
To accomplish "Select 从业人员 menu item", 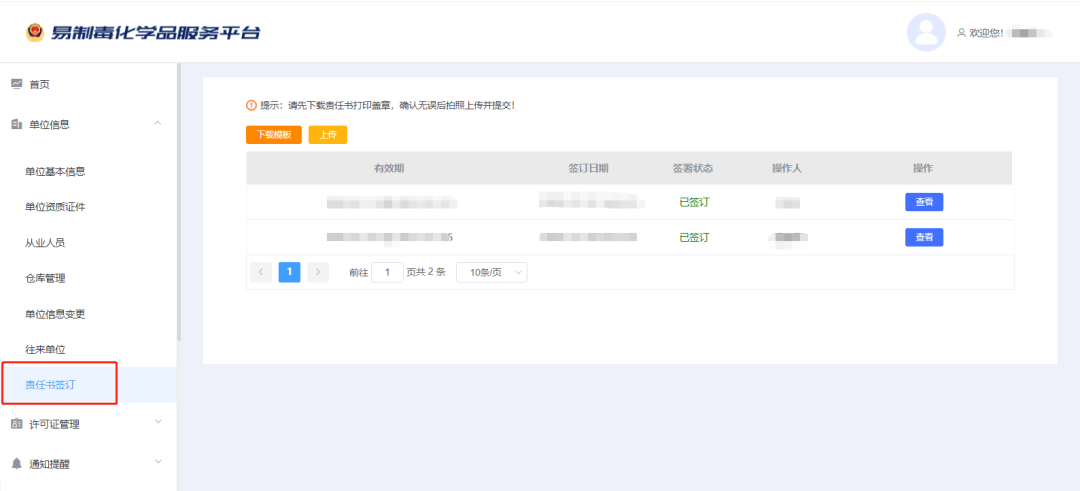I will [x=45, y=242].
